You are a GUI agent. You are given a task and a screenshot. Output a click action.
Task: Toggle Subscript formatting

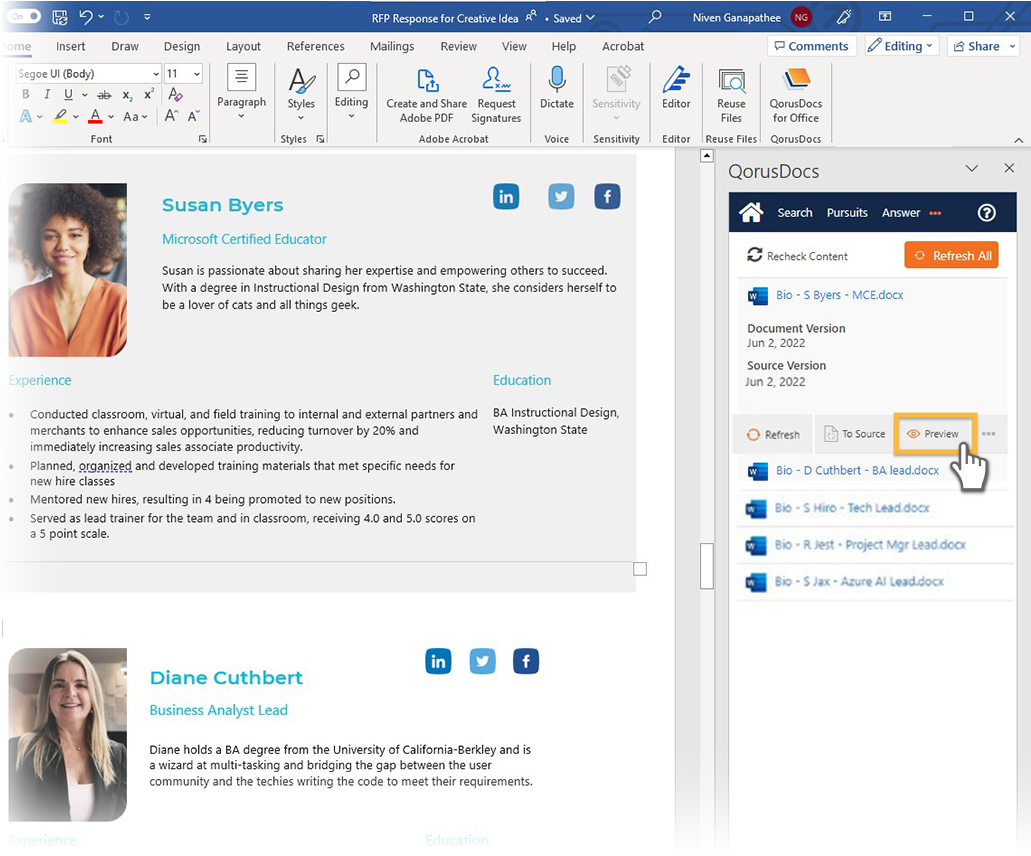[x=128, y=95]
